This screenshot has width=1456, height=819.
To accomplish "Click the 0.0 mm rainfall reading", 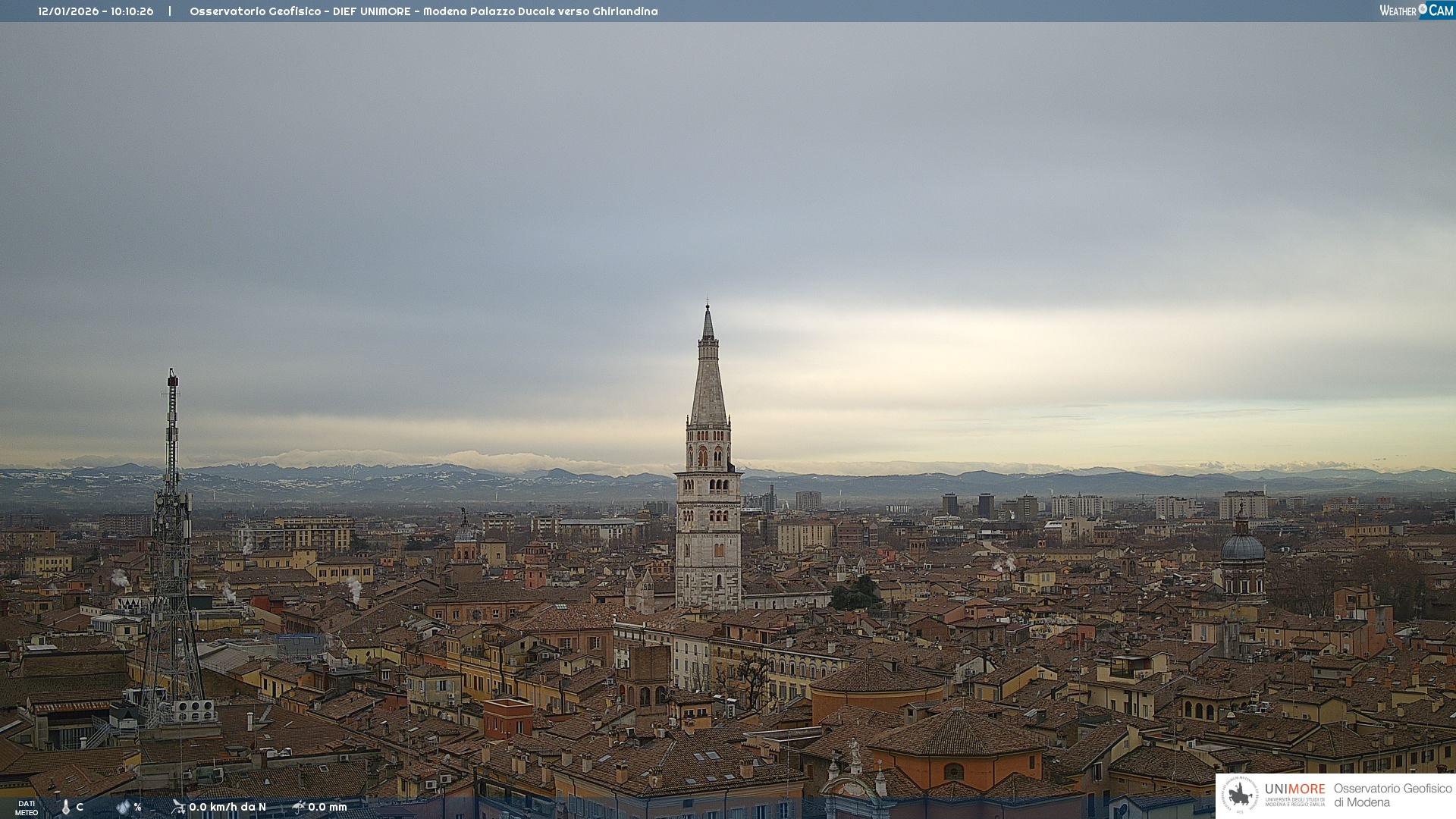I will click(328, 807).
